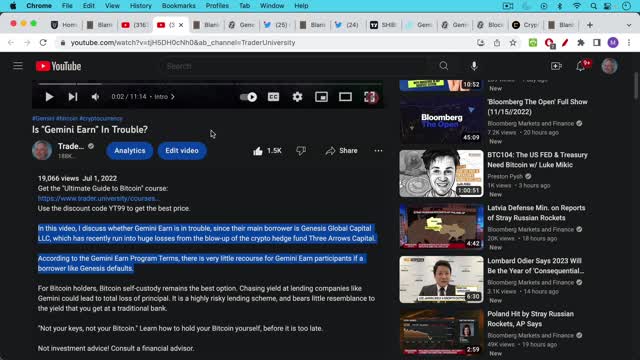Image resolution: width=640 pixels, height=360 pixels.
Task: Go forward in browser history
Action: [27, 42]
